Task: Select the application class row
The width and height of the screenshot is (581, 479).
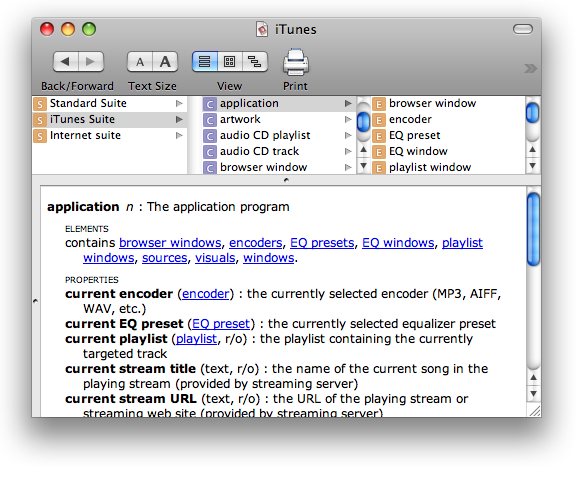Action: click(x=279, y=103)
